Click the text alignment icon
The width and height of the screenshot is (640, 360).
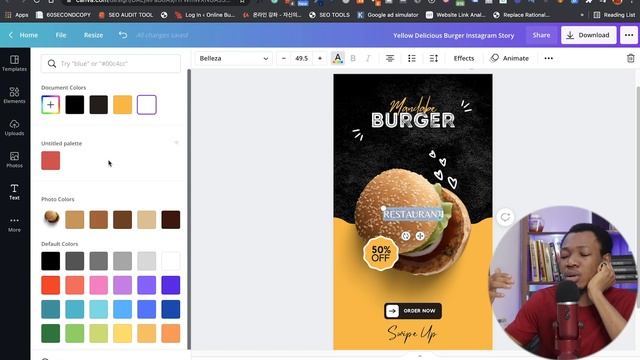390,58
